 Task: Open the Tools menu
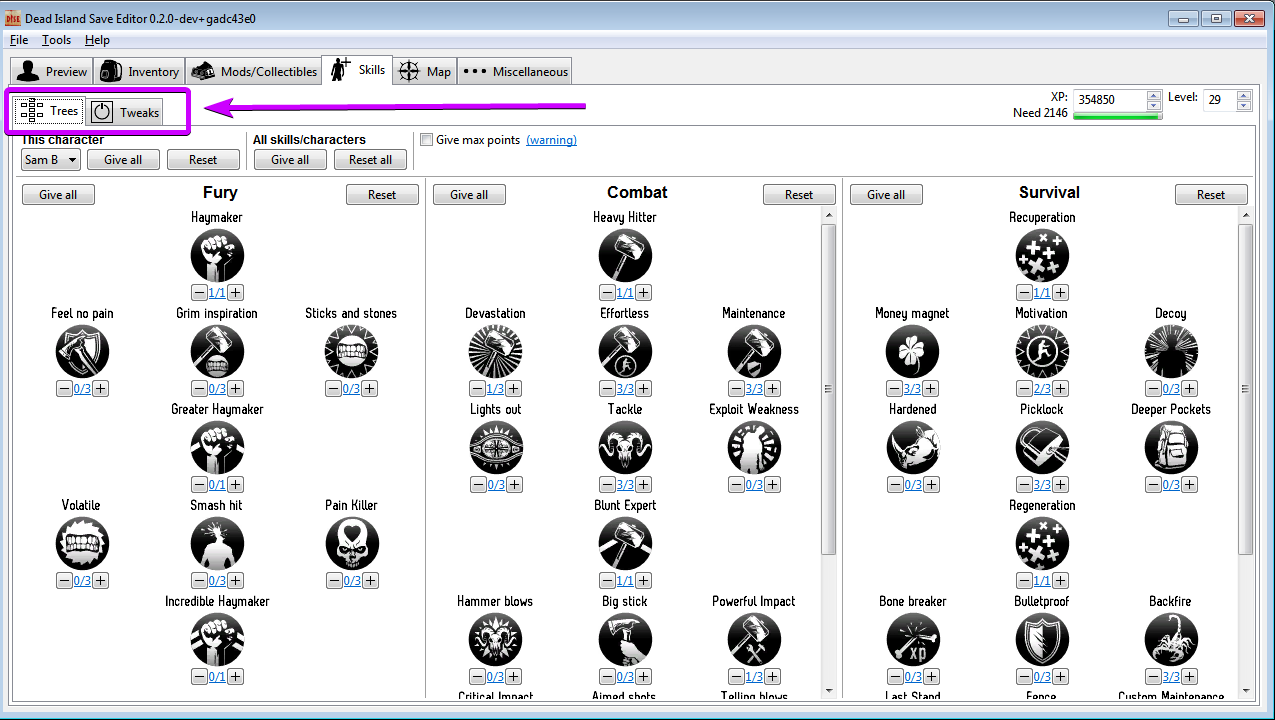[57, 40]
